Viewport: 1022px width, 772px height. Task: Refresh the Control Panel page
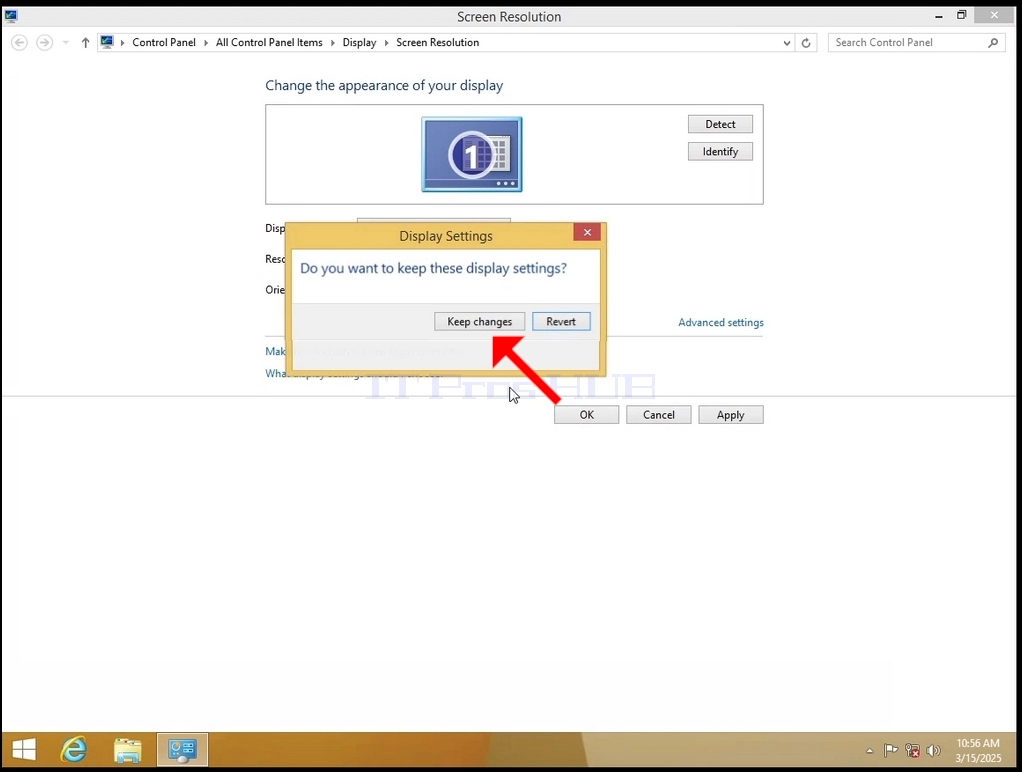click(806, 43)
